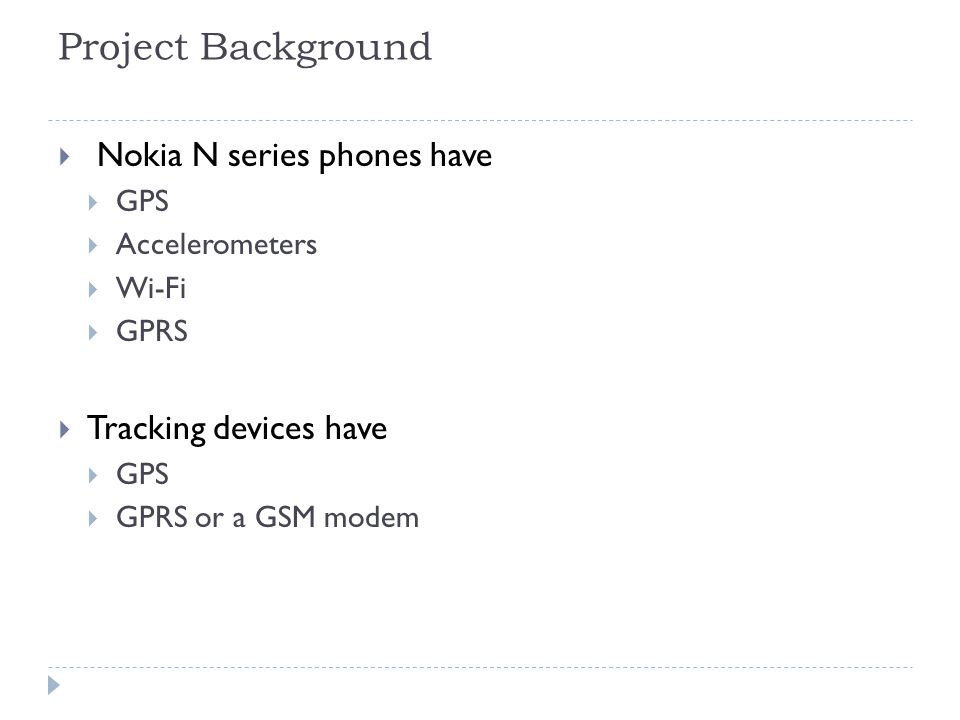Click the GPS text under Nokia N series phones
Viewport: 960px width, 720px height.
(142, 201)
